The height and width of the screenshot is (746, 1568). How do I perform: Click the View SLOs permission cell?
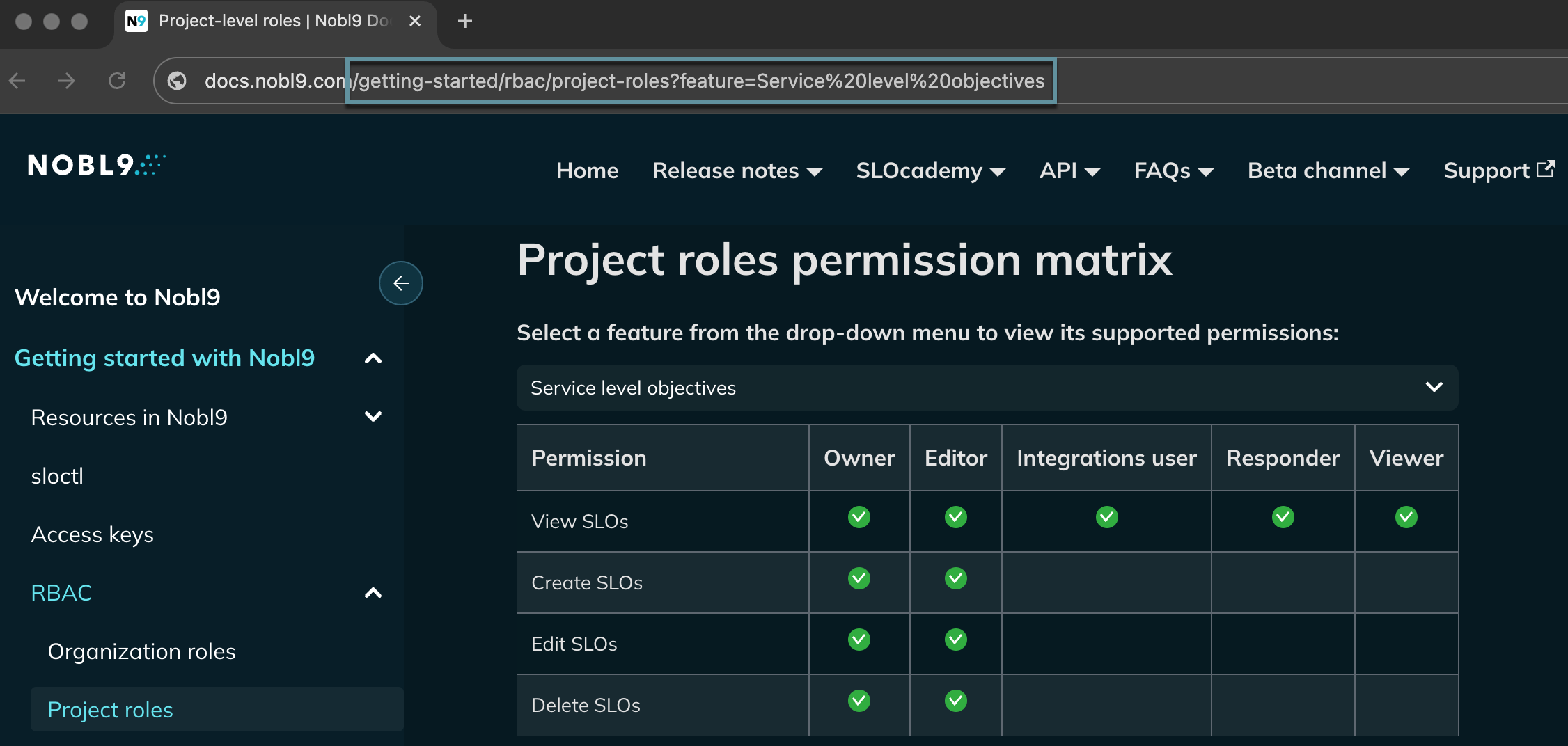pos(663,521)
